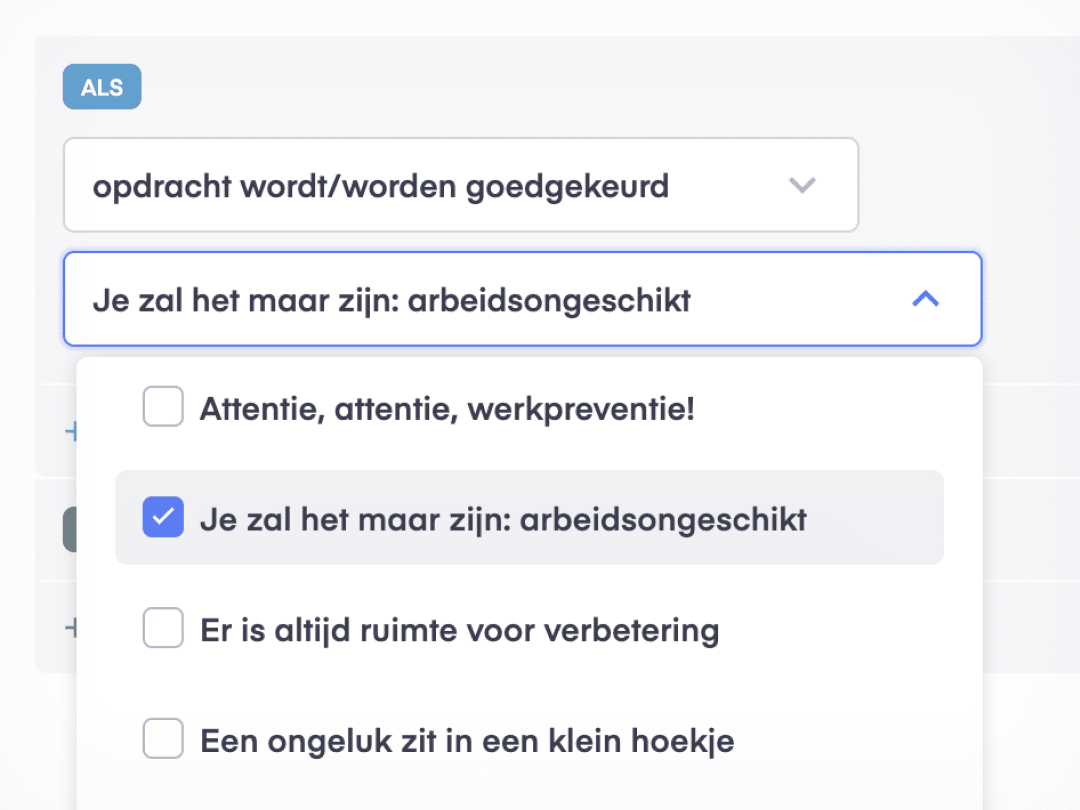This screenshot has width=1080, height=810.
Task: Click the blue chevron-up icon to collapse list
Action: tap(926, 298)
